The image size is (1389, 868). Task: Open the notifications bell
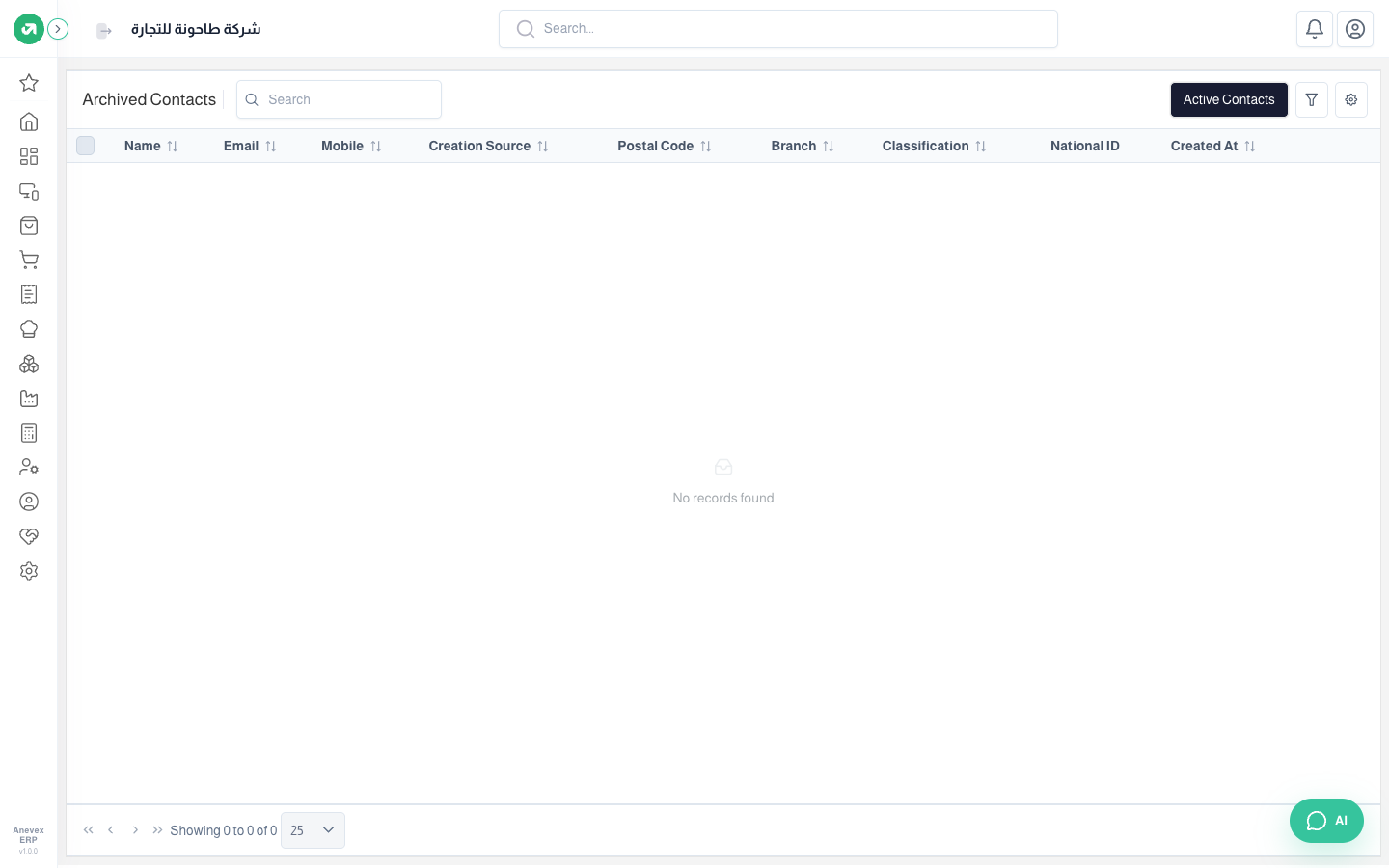pos(1315,29)
